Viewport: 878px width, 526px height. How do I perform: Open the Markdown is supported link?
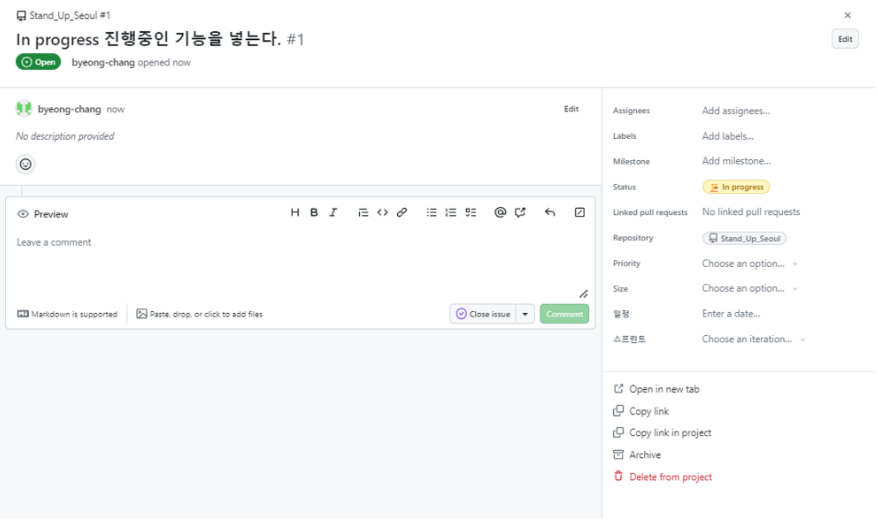pyautogui.click(x=68, y=315)
